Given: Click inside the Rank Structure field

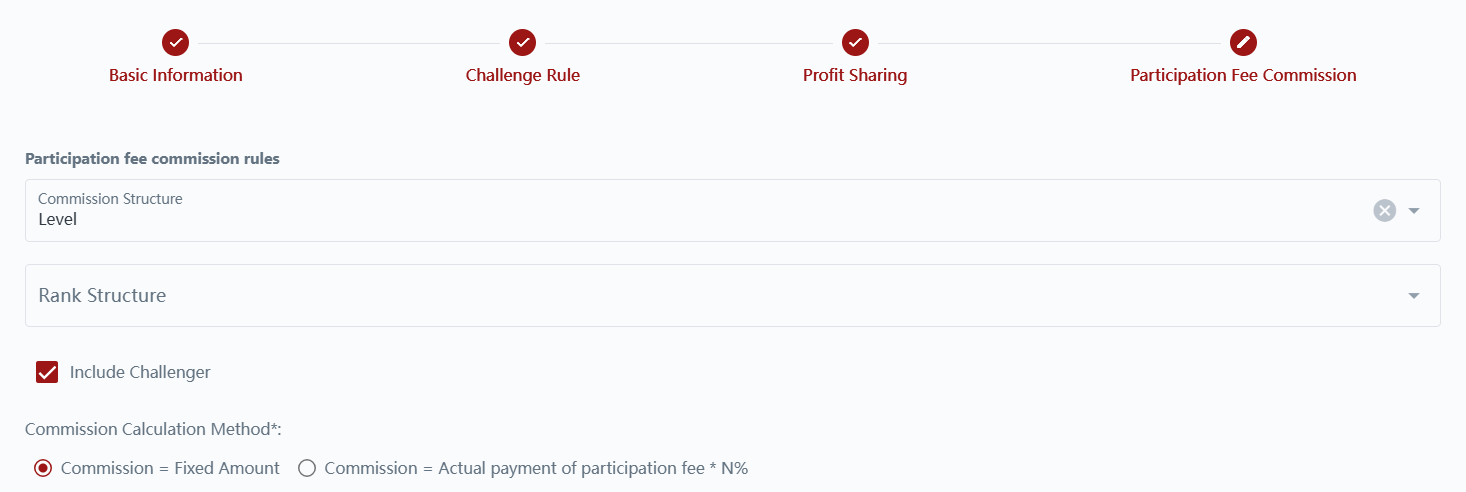Looking at the screenshot, I should click(700, 296).
